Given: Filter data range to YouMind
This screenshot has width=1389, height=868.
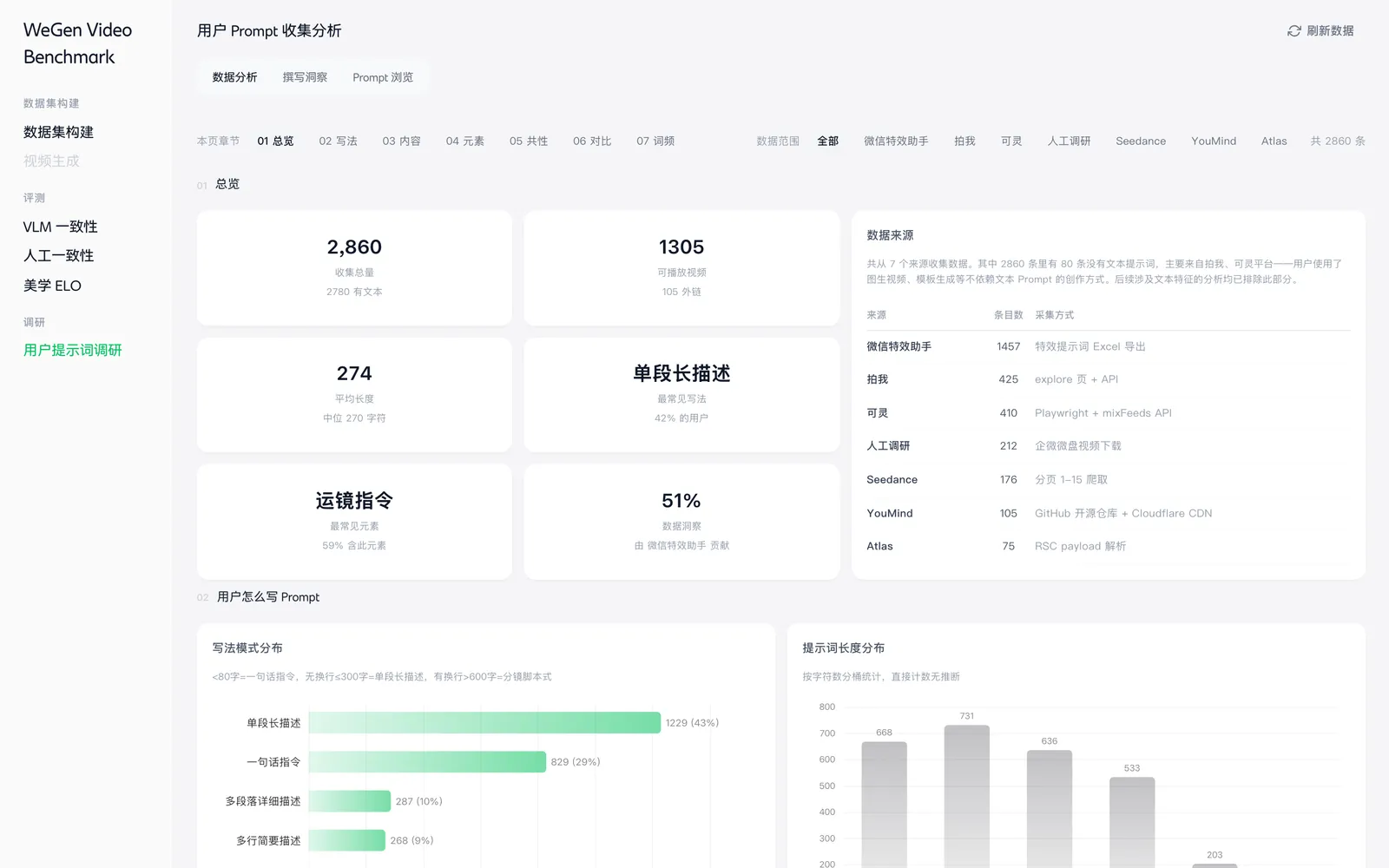Looking at the screenshot, I should click(x=1214, y=141).
